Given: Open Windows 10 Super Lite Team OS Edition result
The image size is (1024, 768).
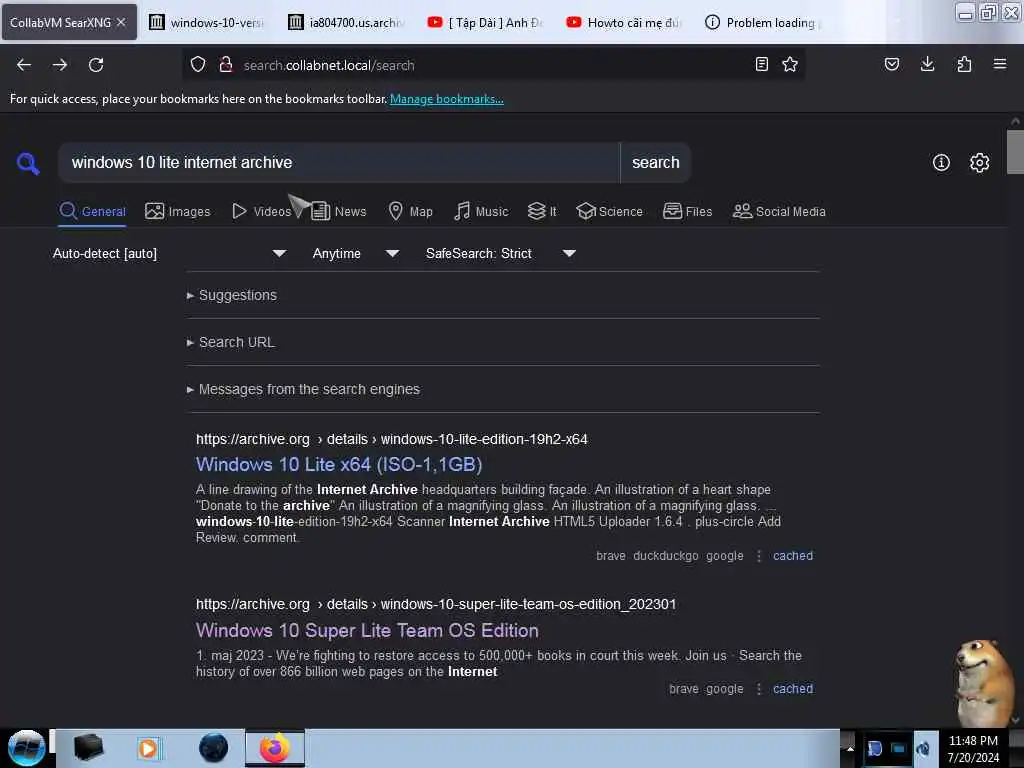Looking at the screenshot, I should (x=367, y=630).
